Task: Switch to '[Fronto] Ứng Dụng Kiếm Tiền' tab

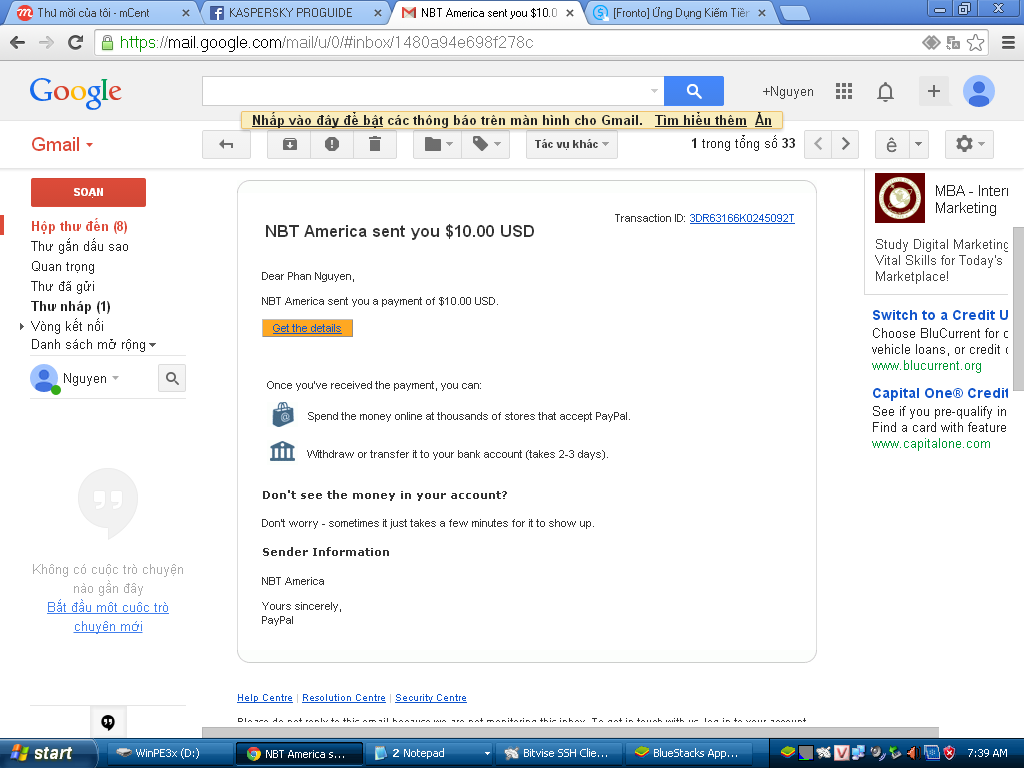Action: tap(679, 12)
